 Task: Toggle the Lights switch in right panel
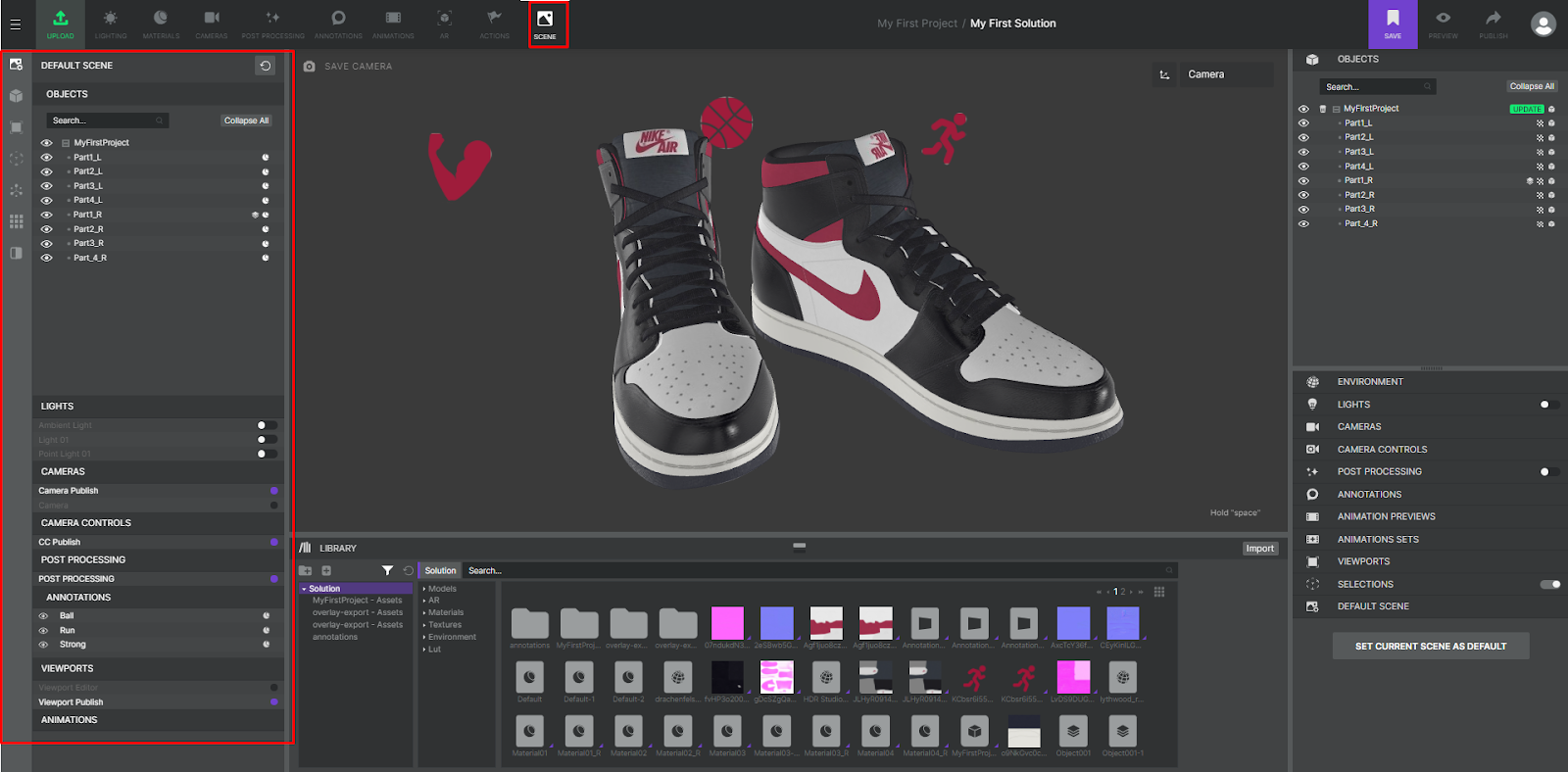pos(1549,405)
